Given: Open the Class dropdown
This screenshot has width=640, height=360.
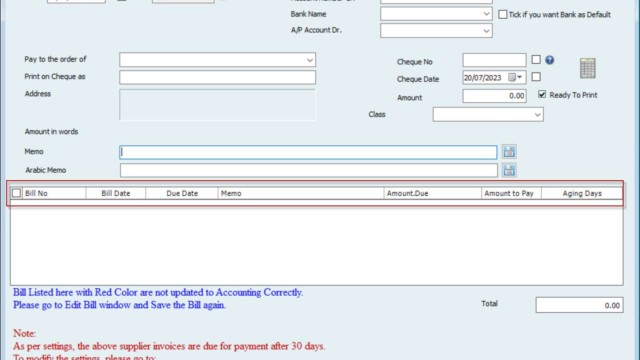Looking at the screenshot, I should [x=538, y=115].
